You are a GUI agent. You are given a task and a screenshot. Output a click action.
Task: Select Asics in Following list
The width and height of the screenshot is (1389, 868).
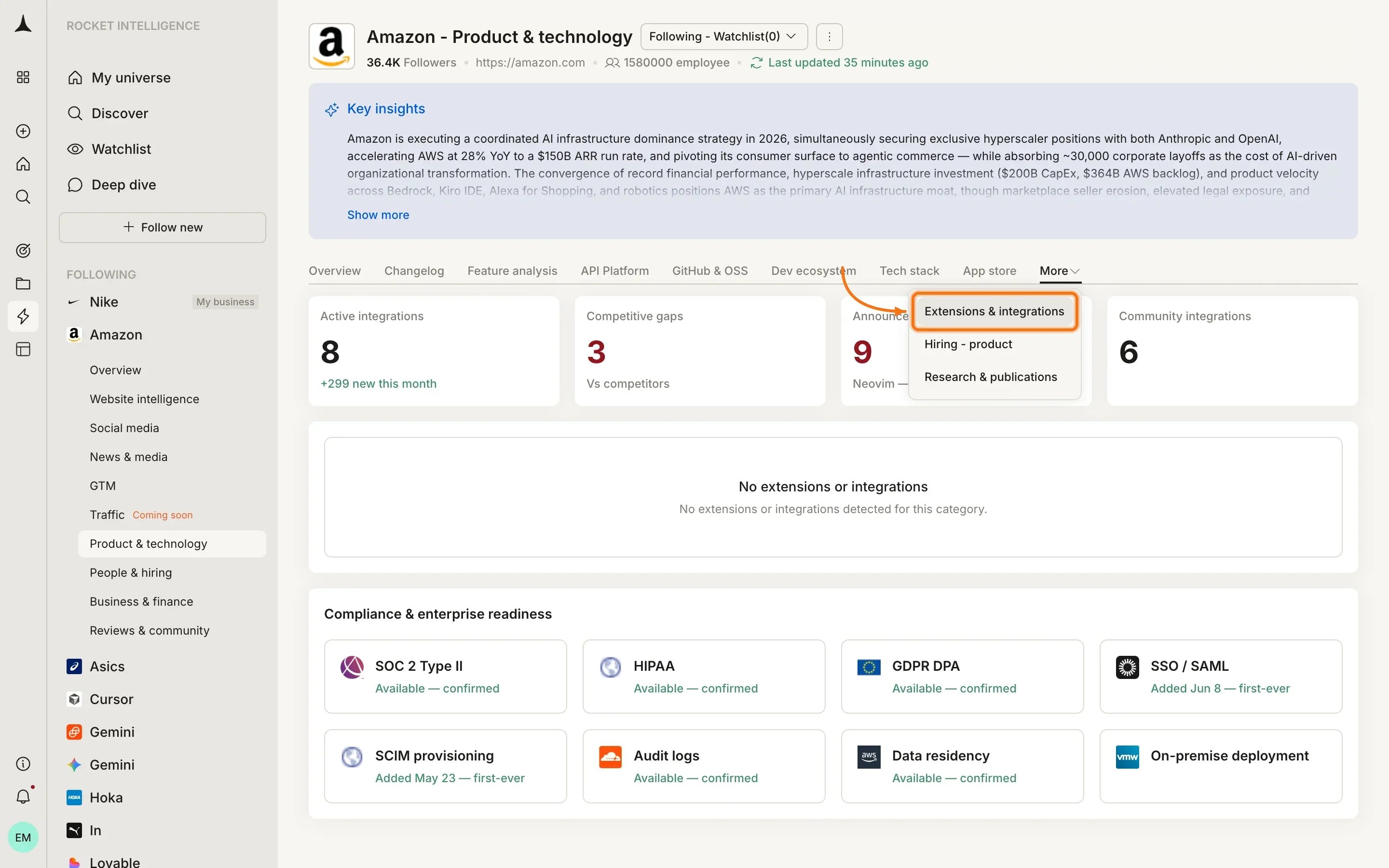163,666
